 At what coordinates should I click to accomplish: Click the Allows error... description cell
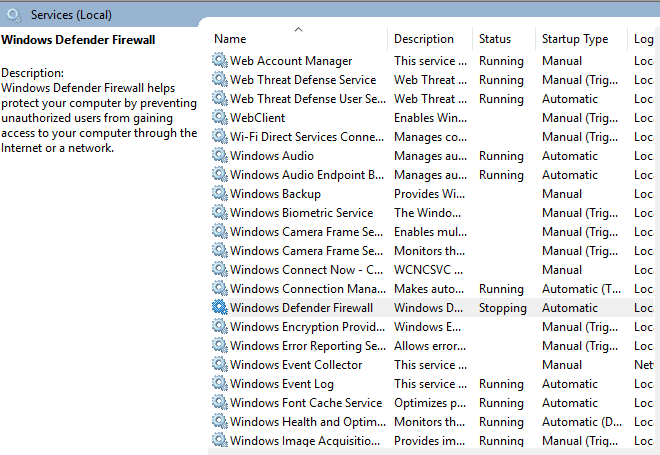tap(430, 346)
